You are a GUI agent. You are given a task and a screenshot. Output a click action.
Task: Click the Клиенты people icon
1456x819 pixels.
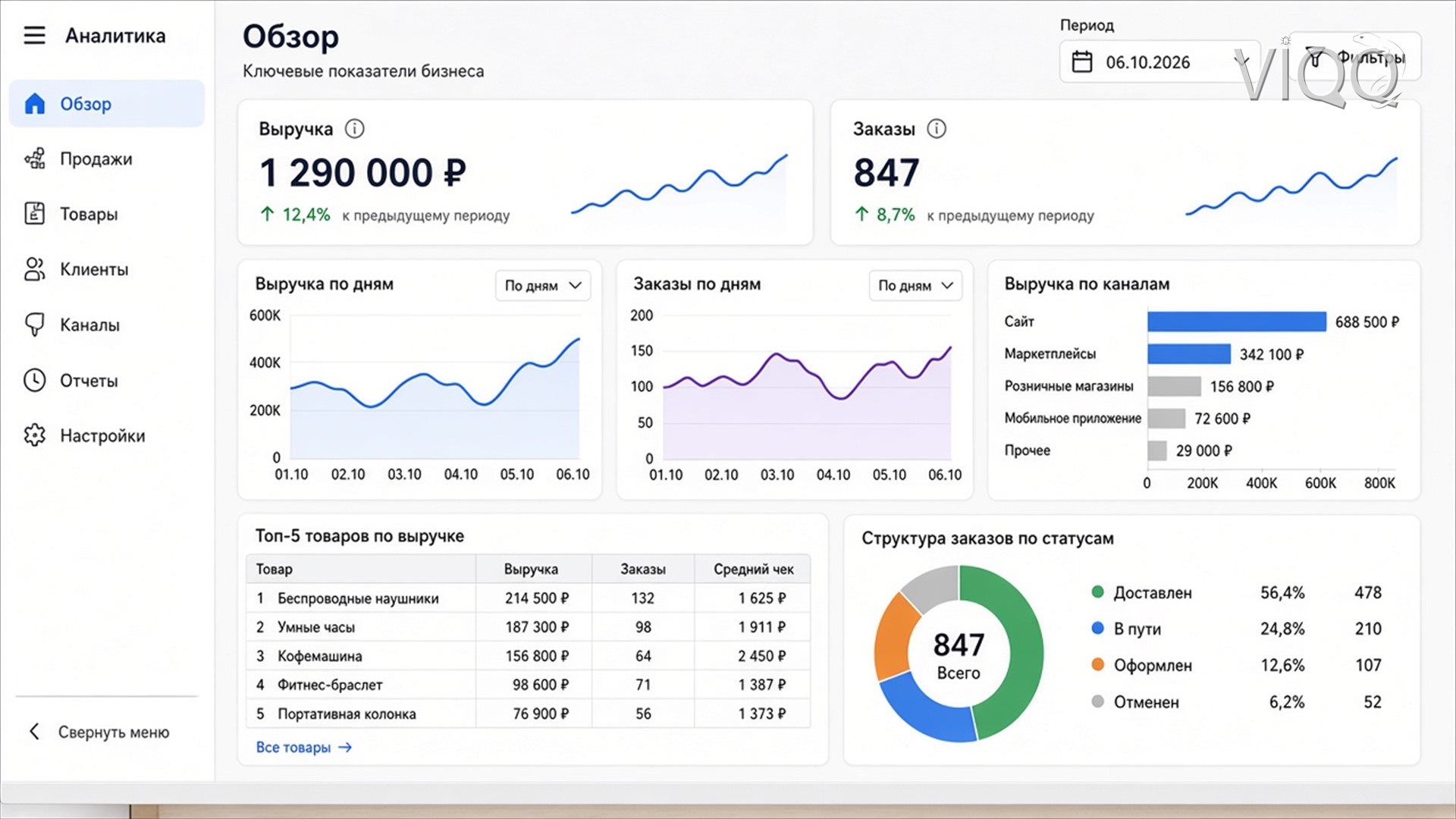[x=35, y=269]
